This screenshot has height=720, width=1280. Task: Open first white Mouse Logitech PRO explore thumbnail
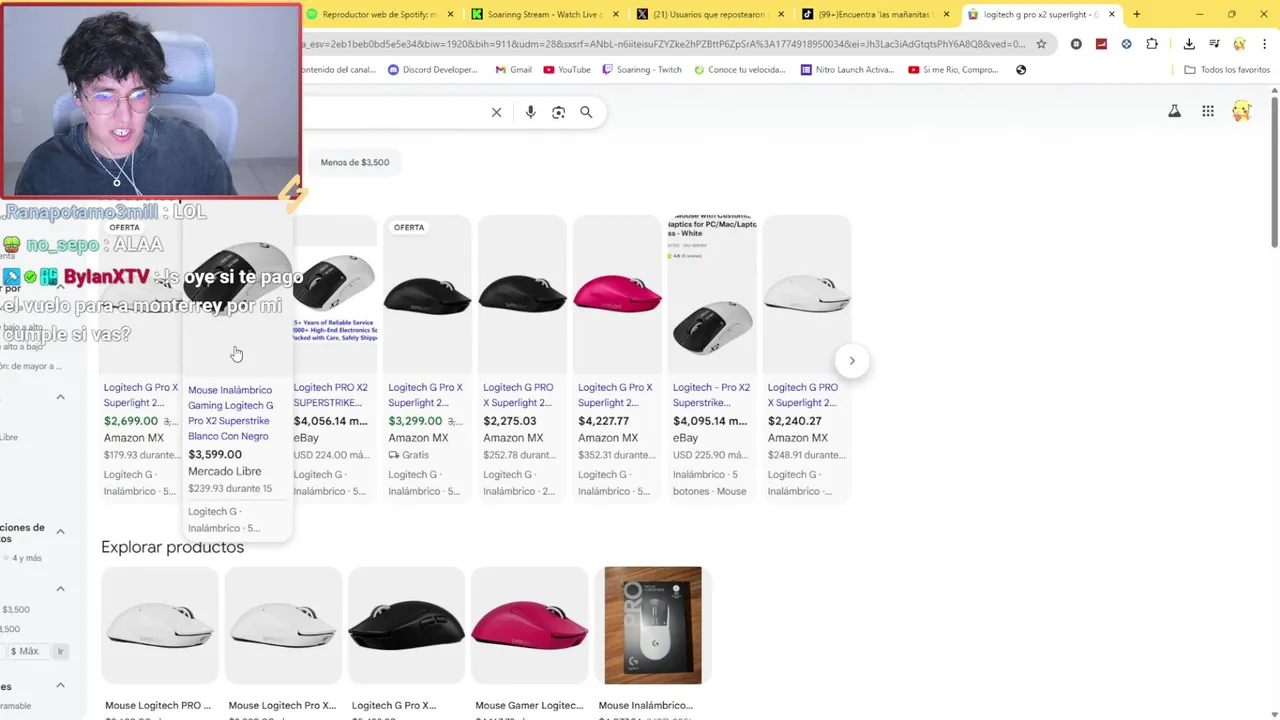click(x=159, y=626)
